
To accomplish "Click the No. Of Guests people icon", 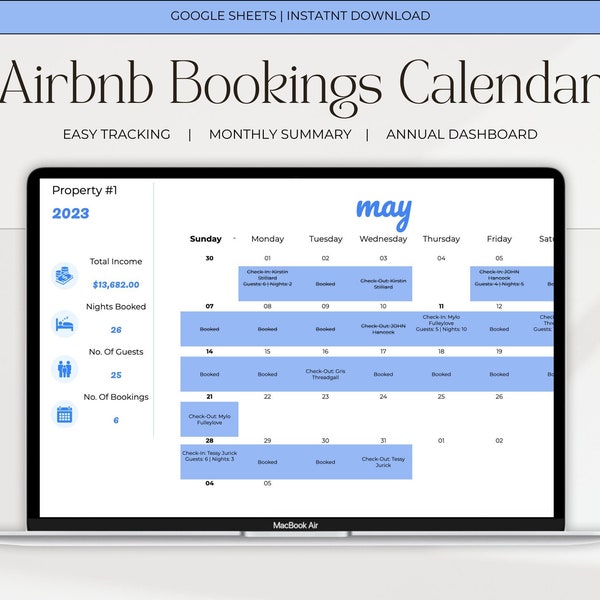I will tap(64, 369).
